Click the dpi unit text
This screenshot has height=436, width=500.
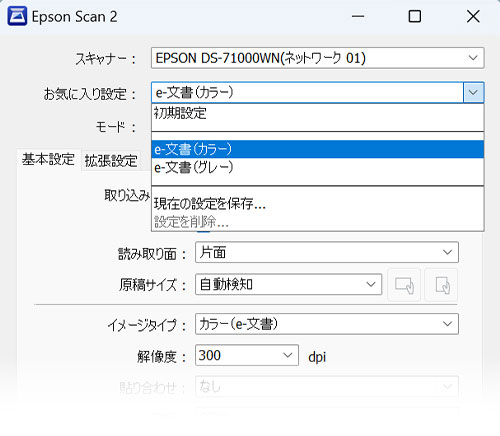click(317, 357)
